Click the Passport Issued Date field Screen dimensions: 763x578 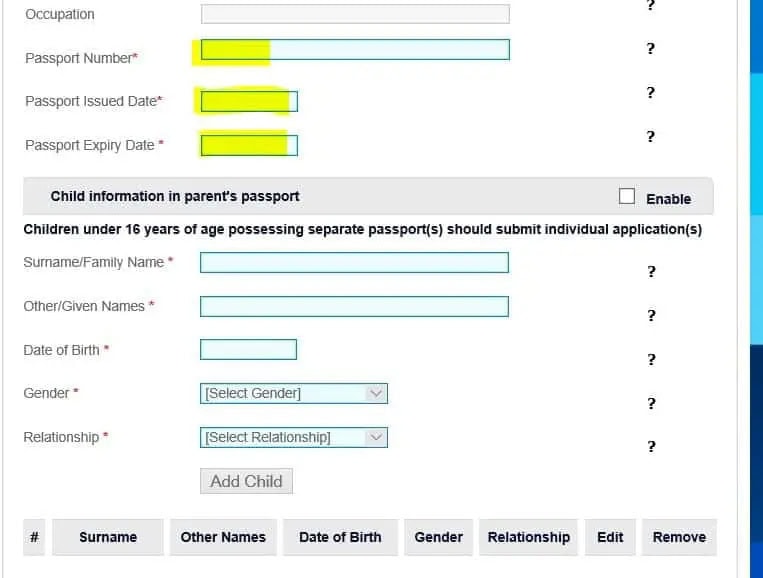click(249, 102)
